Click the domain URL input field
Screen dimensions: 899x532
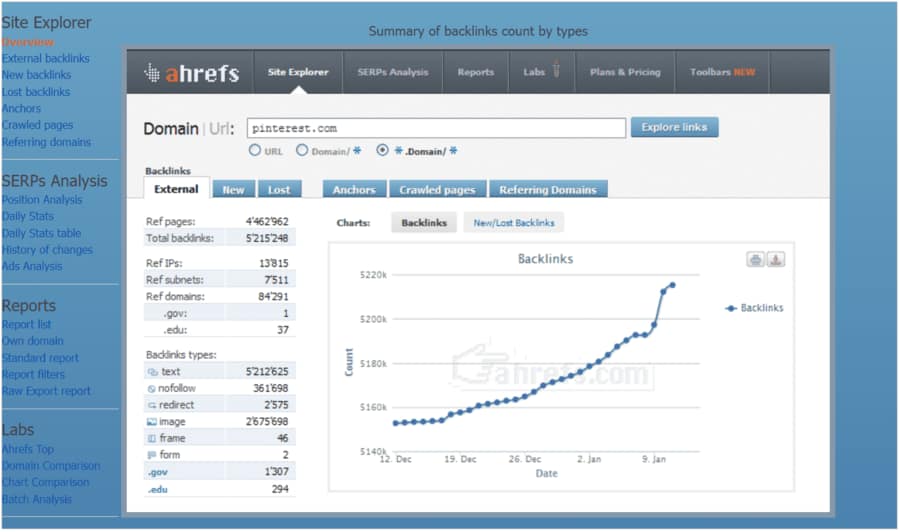(436, 128)
